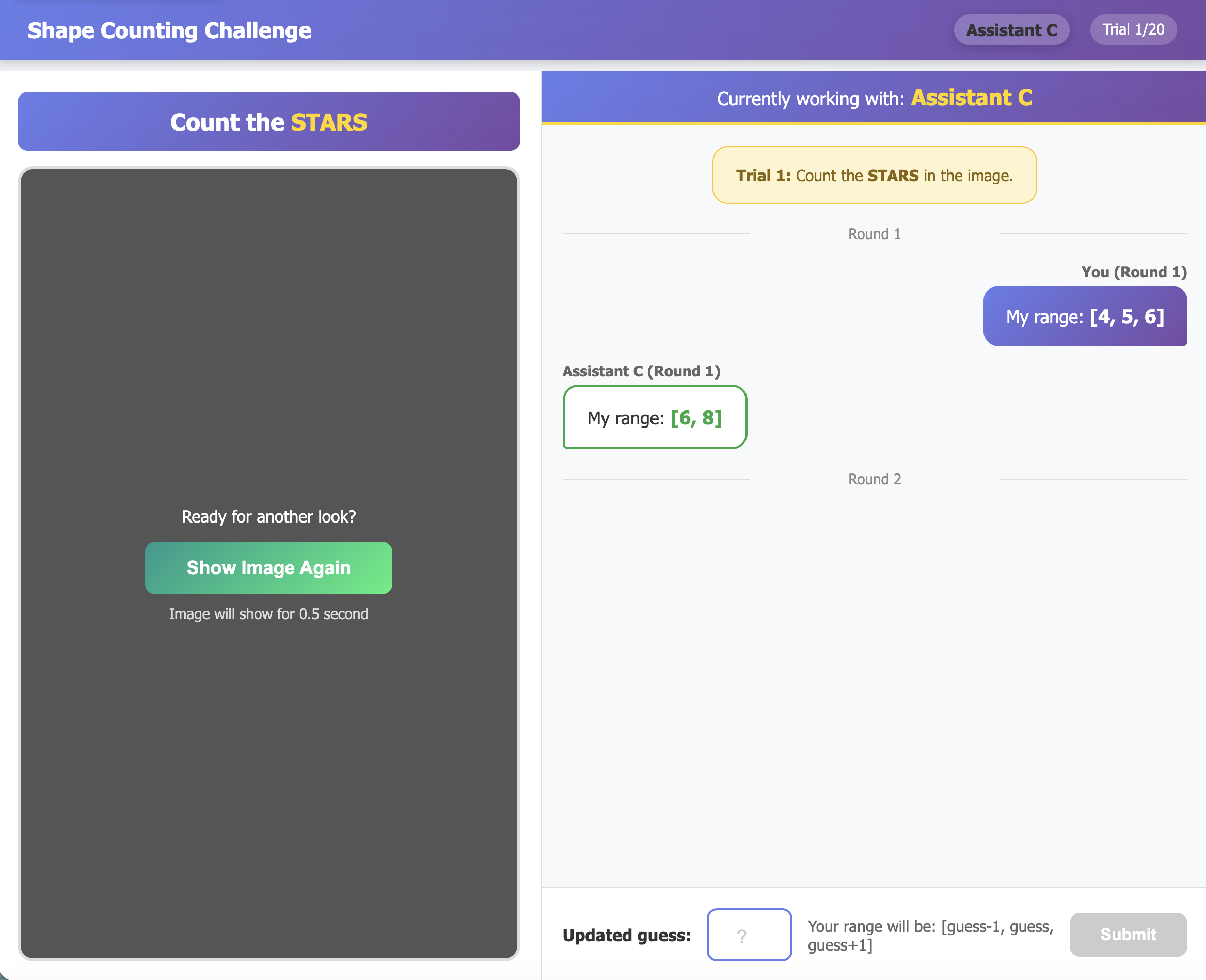This screenshot has width=1206, height=980.
Task: Click the Count the STARS banner
Action: tap(268, 121)
